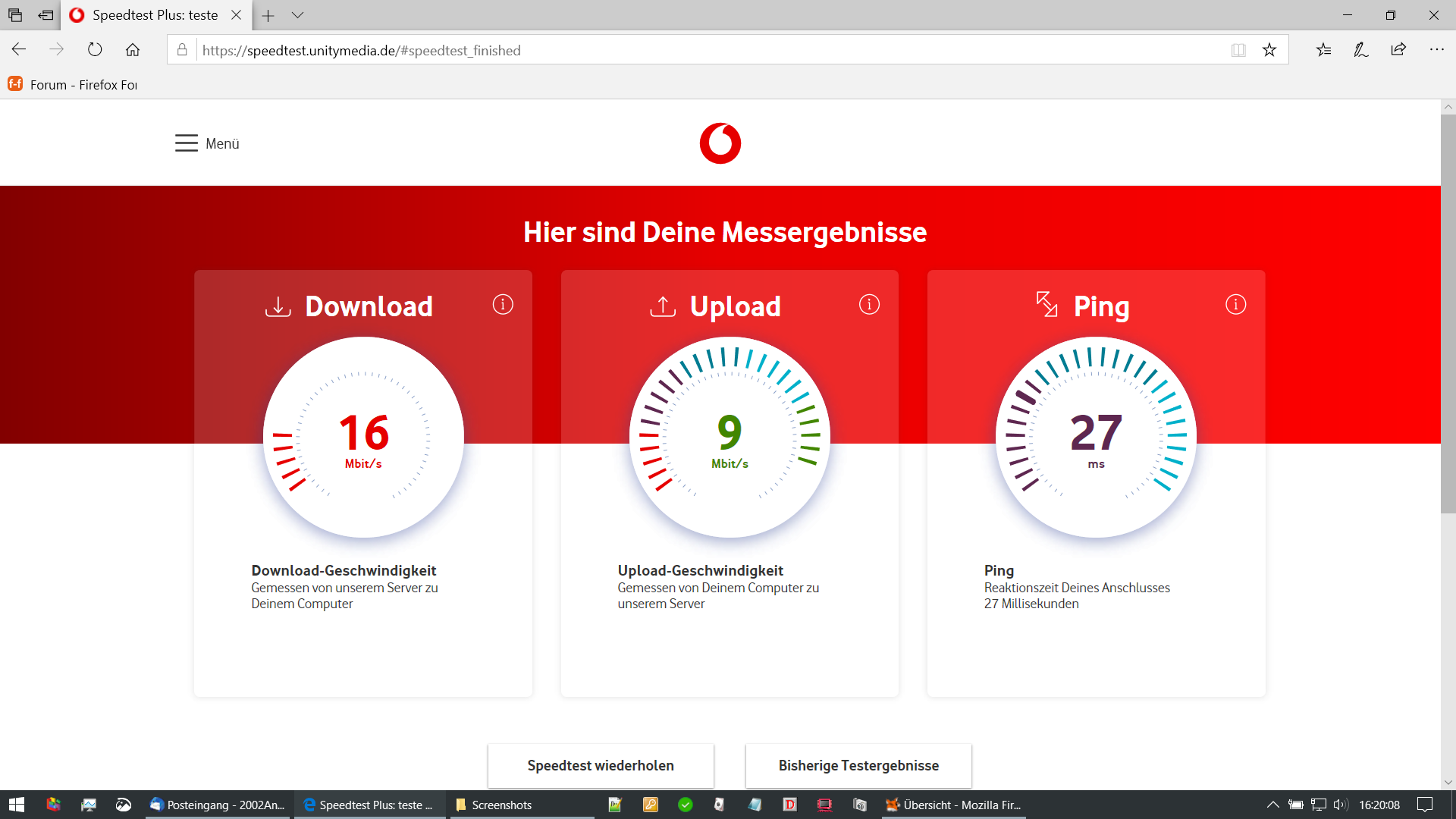This screenshot has width=1456, height=819.
Task: Click the address bar URL field
Action: 682,50
